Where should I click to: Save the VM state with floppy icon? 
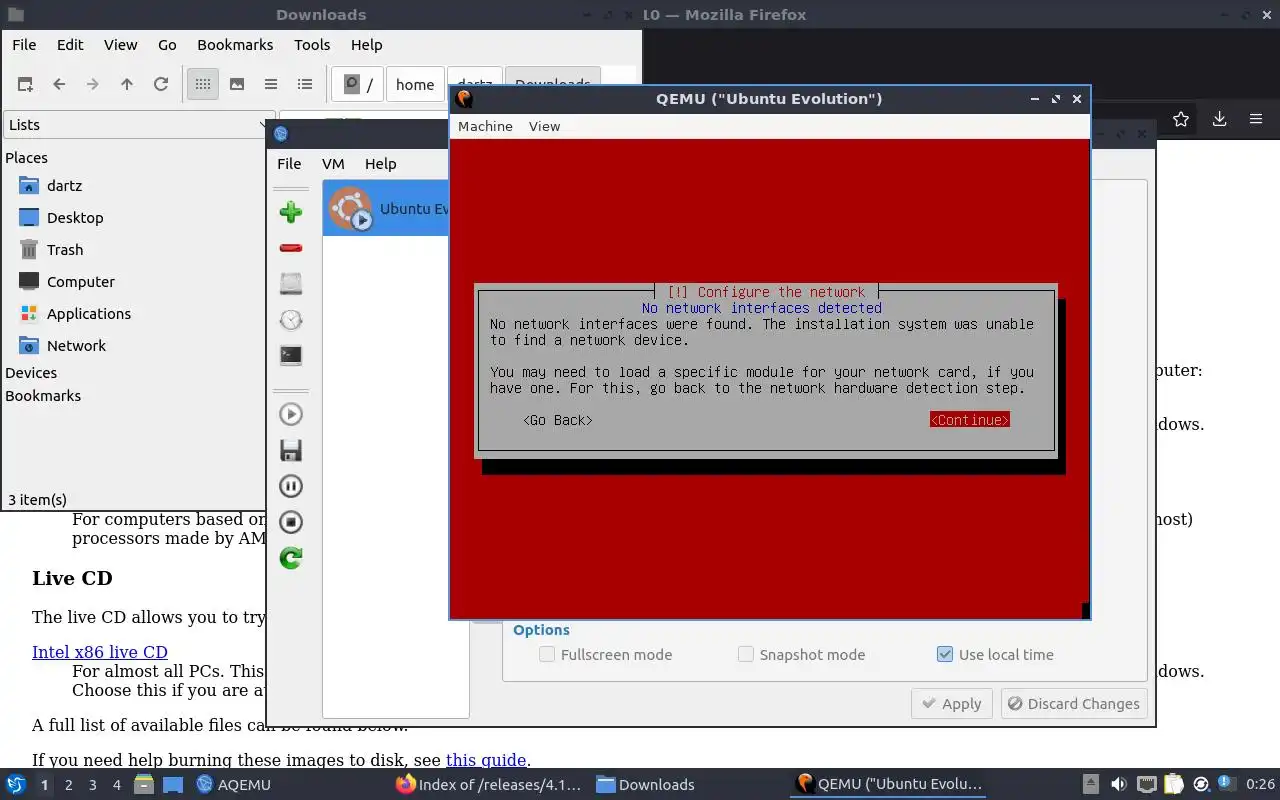point(291,450)
